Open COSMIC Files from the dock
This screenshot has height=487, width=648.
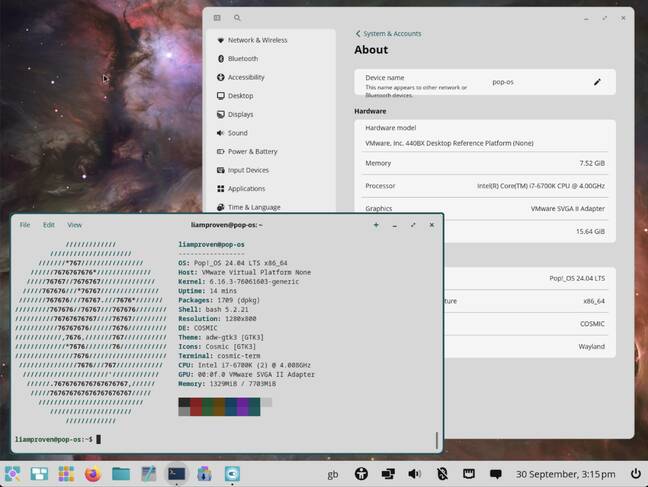pos(121,474)
